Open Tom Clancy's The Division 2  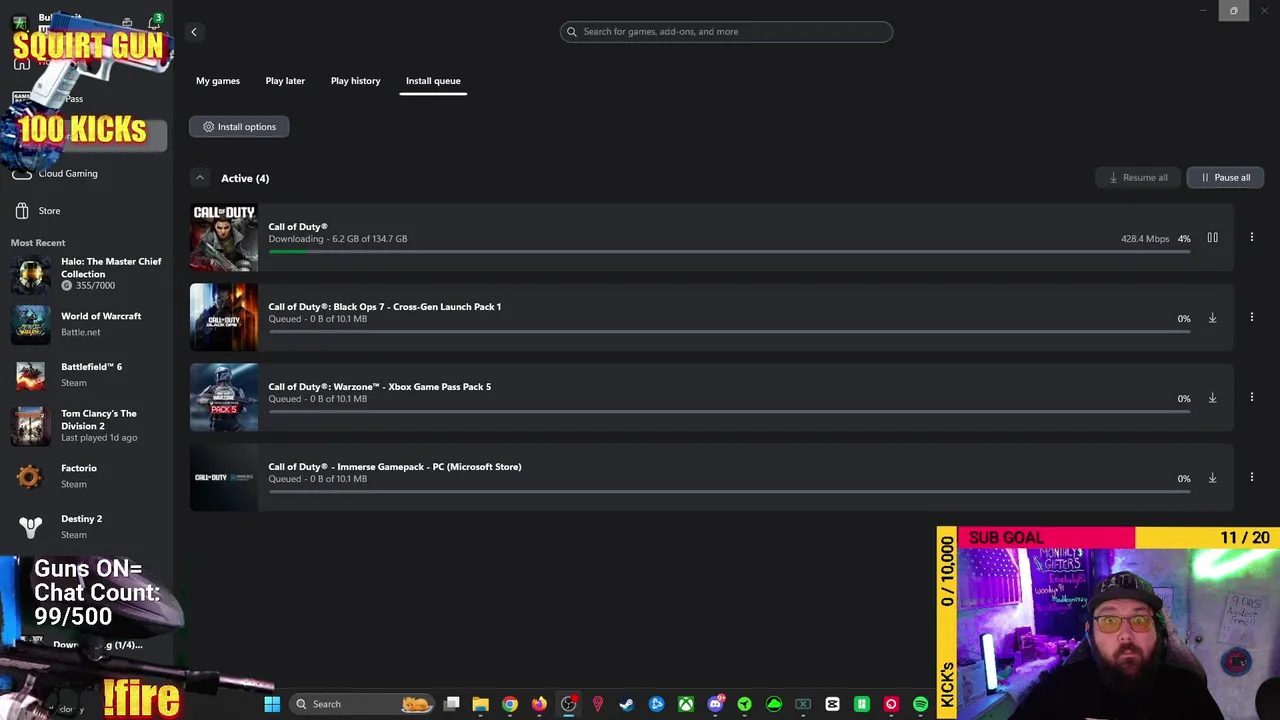coord(88,425)
